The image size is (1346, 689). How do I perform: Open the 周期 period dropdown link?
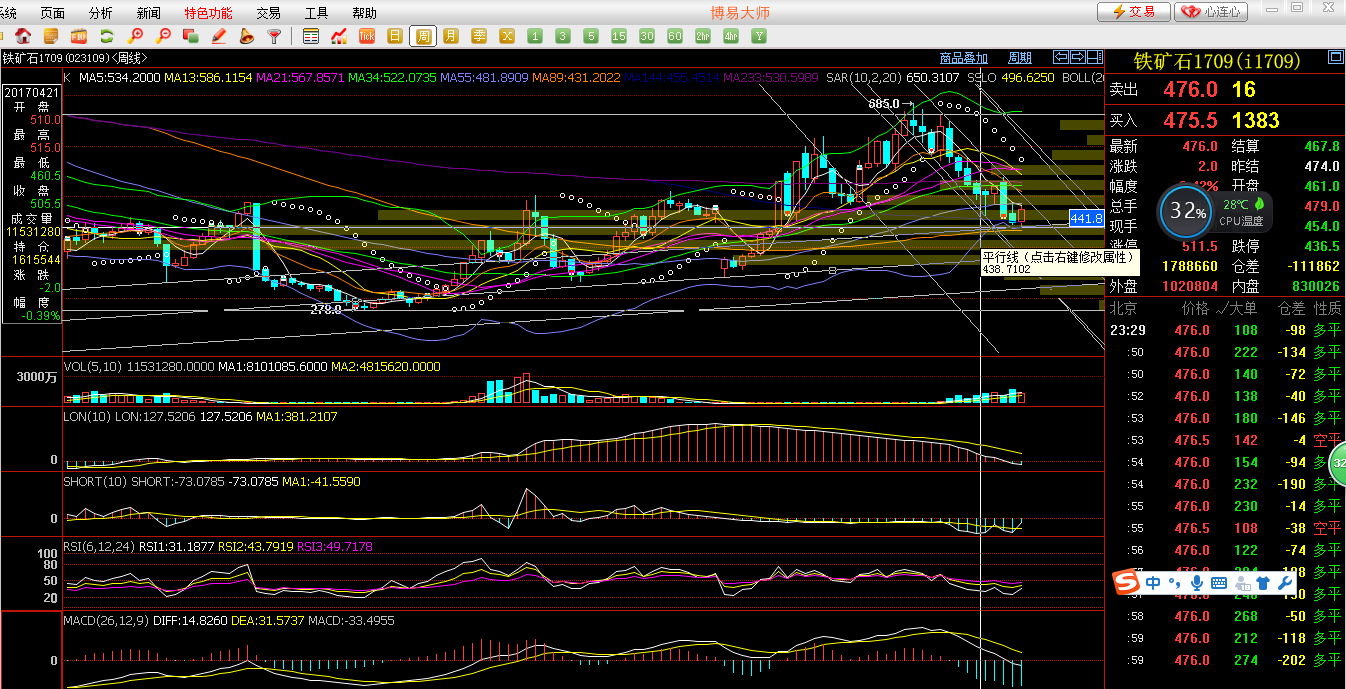click(1020, 58)
